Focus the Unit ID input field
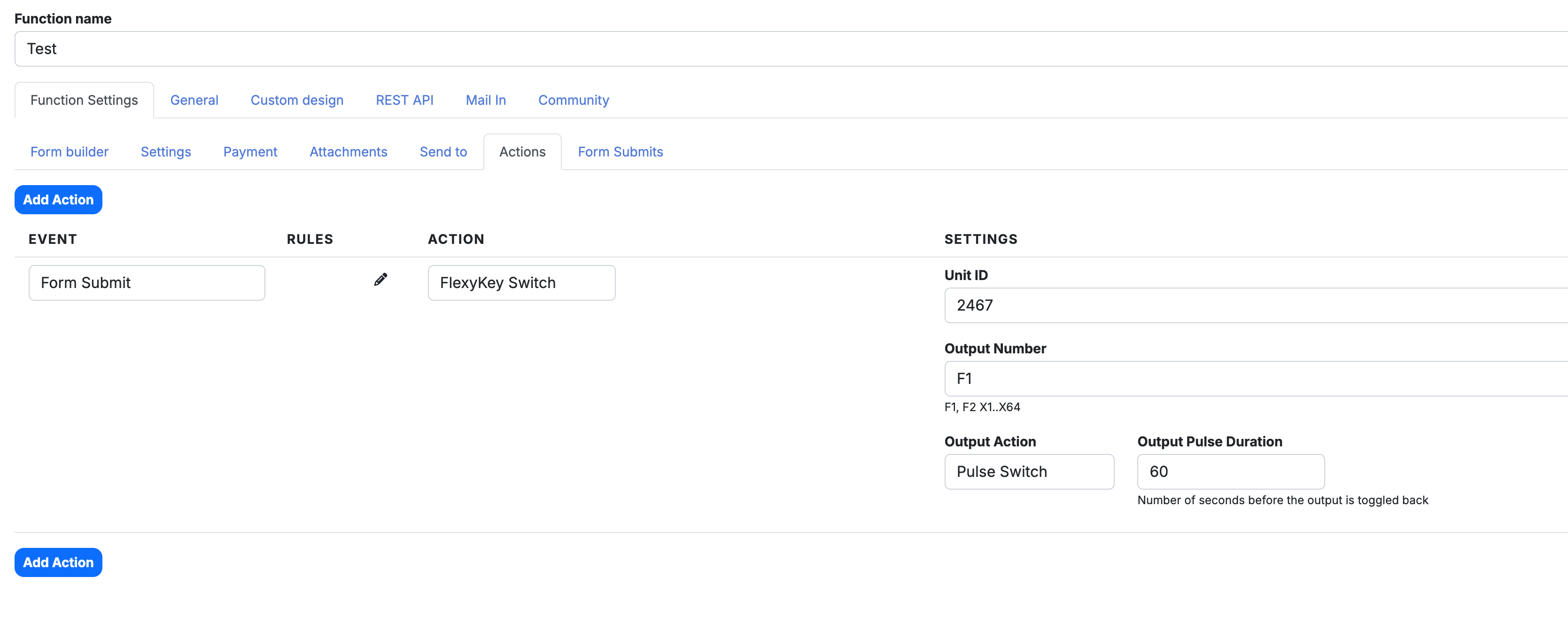Image resolution: width=1568 pixels, height=624 pixels. [x=1254, y=305]
